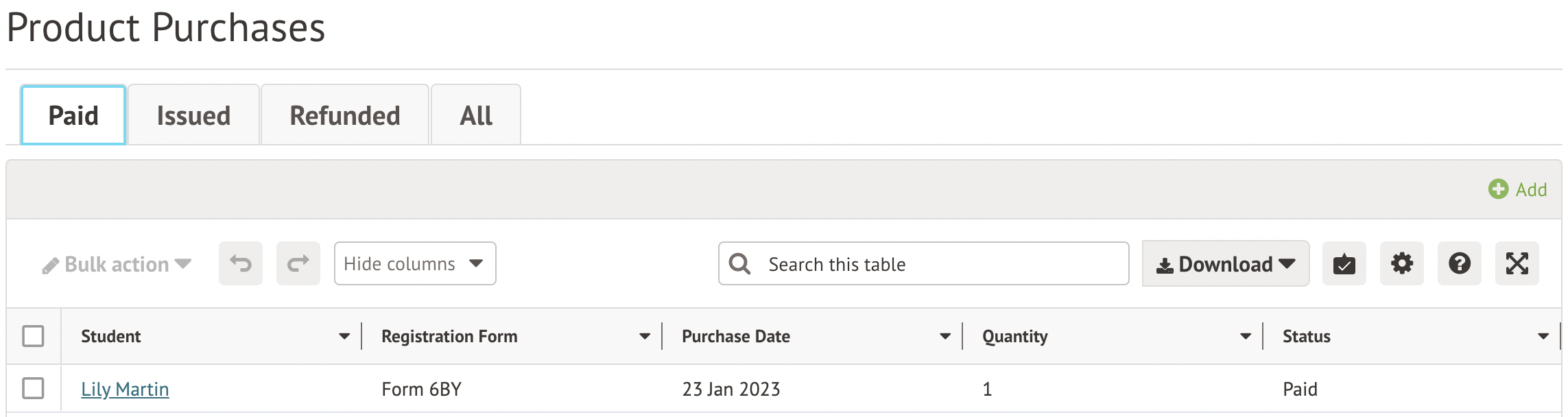Expand the Student column menu arrow
1568x417 pixels.
click(344, 336)
